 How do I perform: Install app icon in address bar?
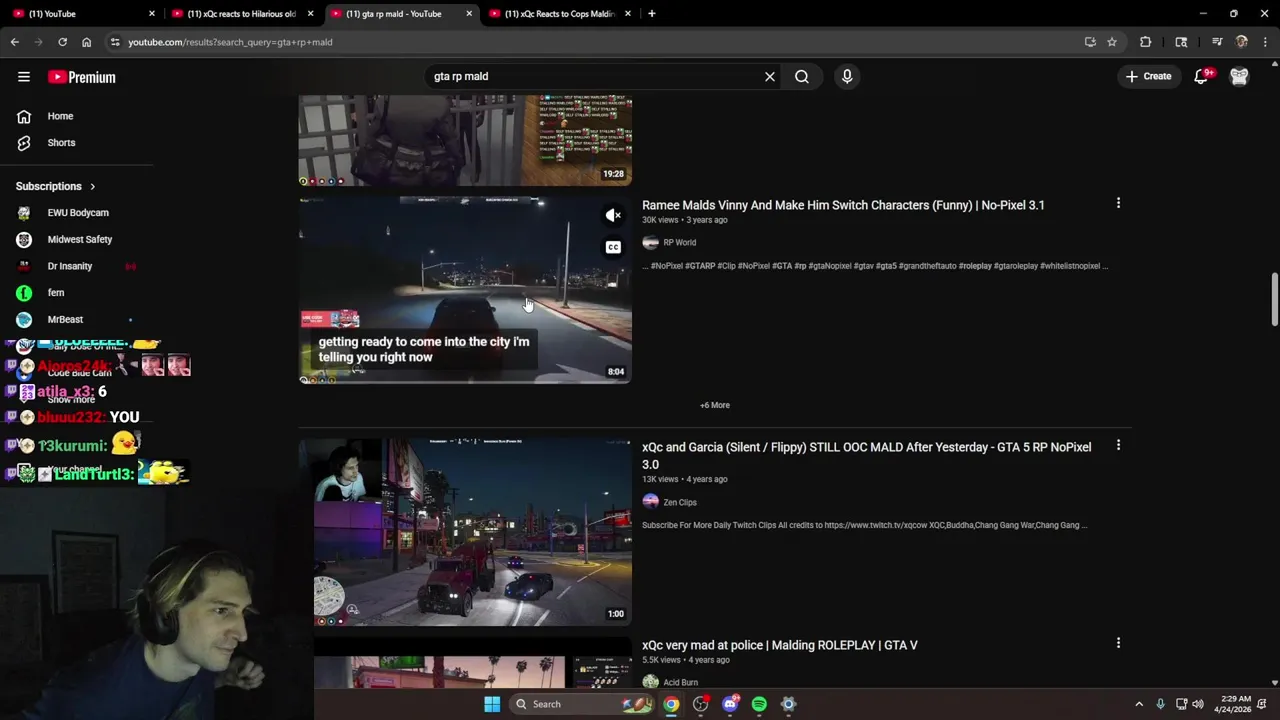click(1090, 42)
